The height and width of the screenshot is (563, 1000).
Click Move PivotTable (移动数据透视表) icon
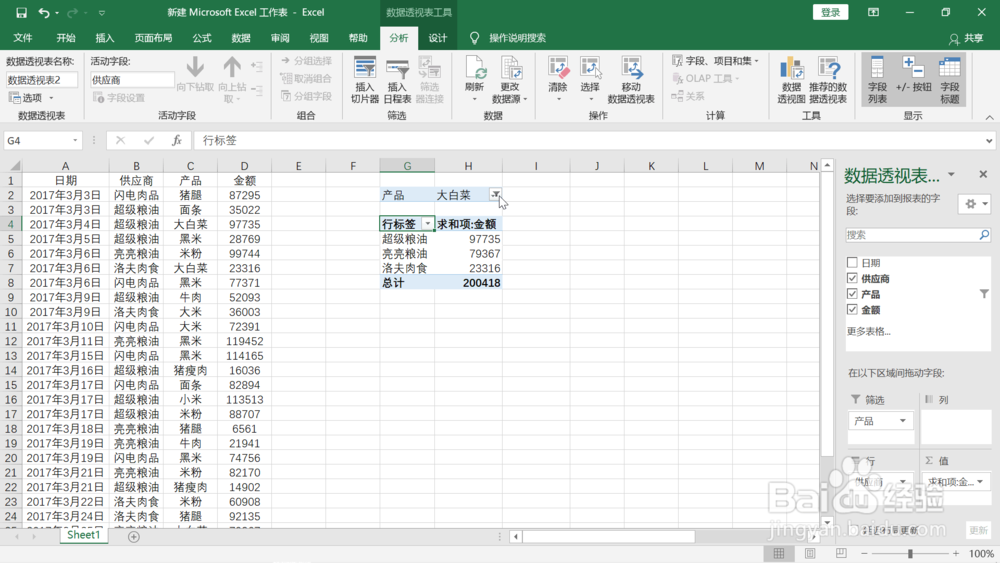pos(631,80)
